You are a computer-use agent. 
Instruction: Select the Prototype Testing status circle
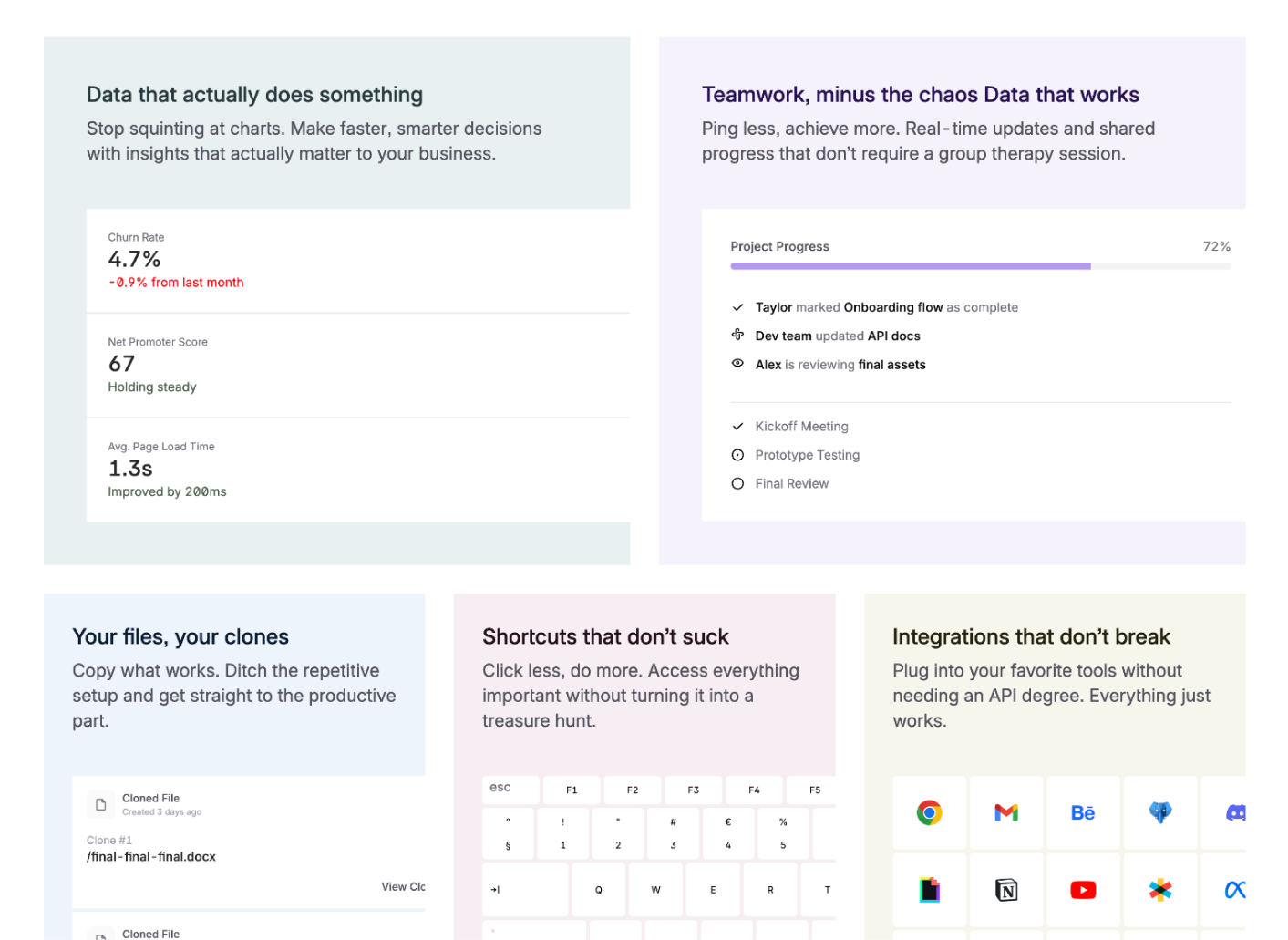pyautogui.click(x=737, y=455)
